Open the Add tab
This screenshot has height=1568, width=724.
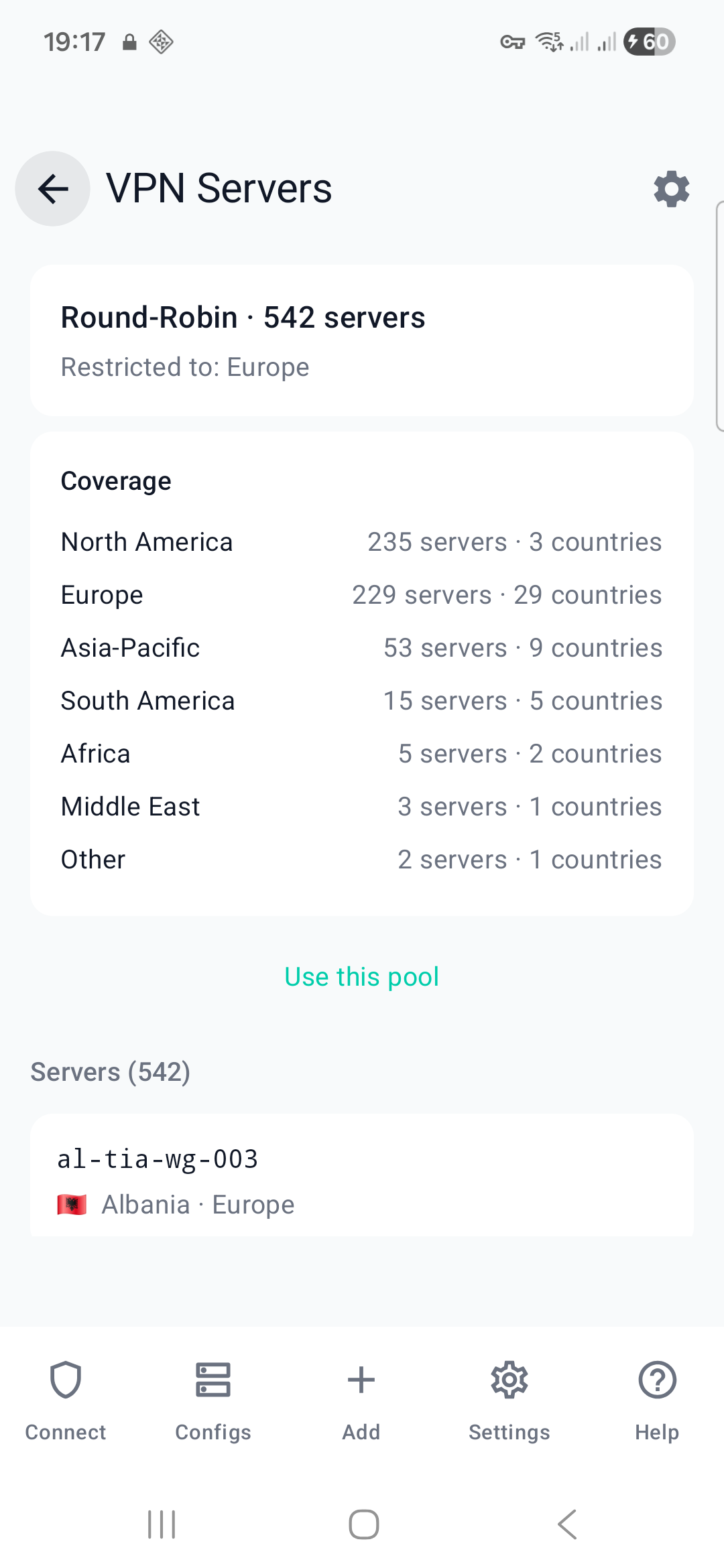tap(361, 1400)
